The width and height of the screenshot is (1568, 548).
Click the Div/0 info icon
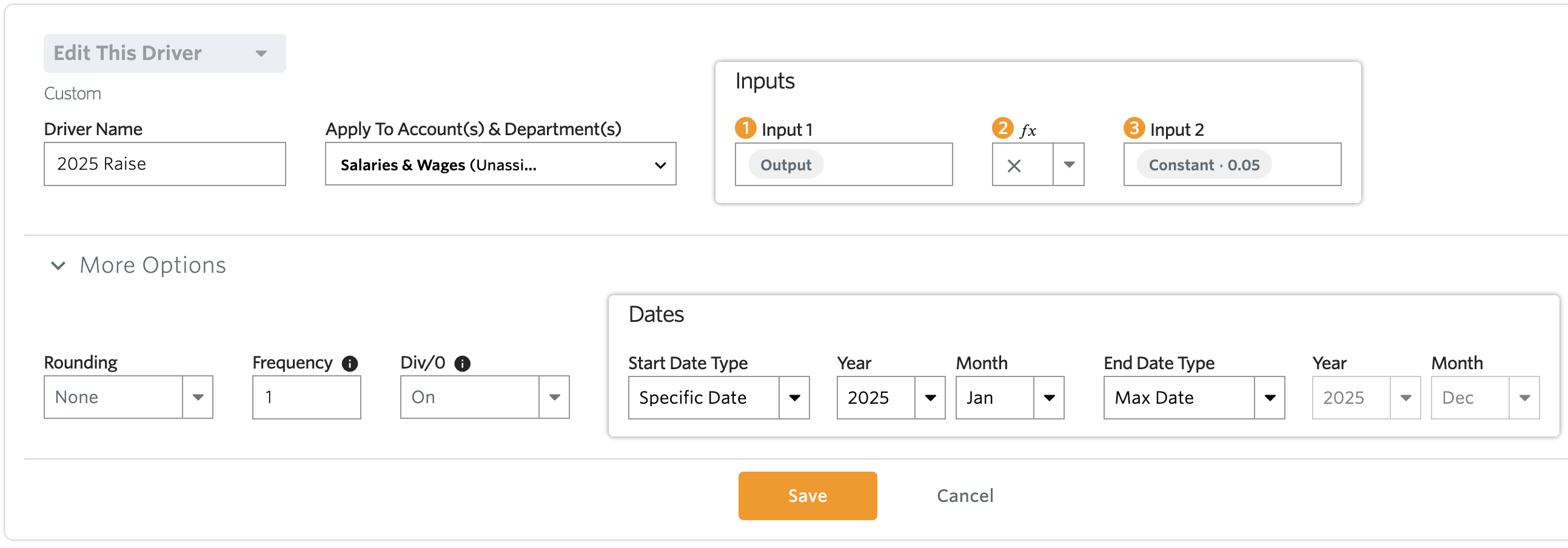(x=463, y=364)
